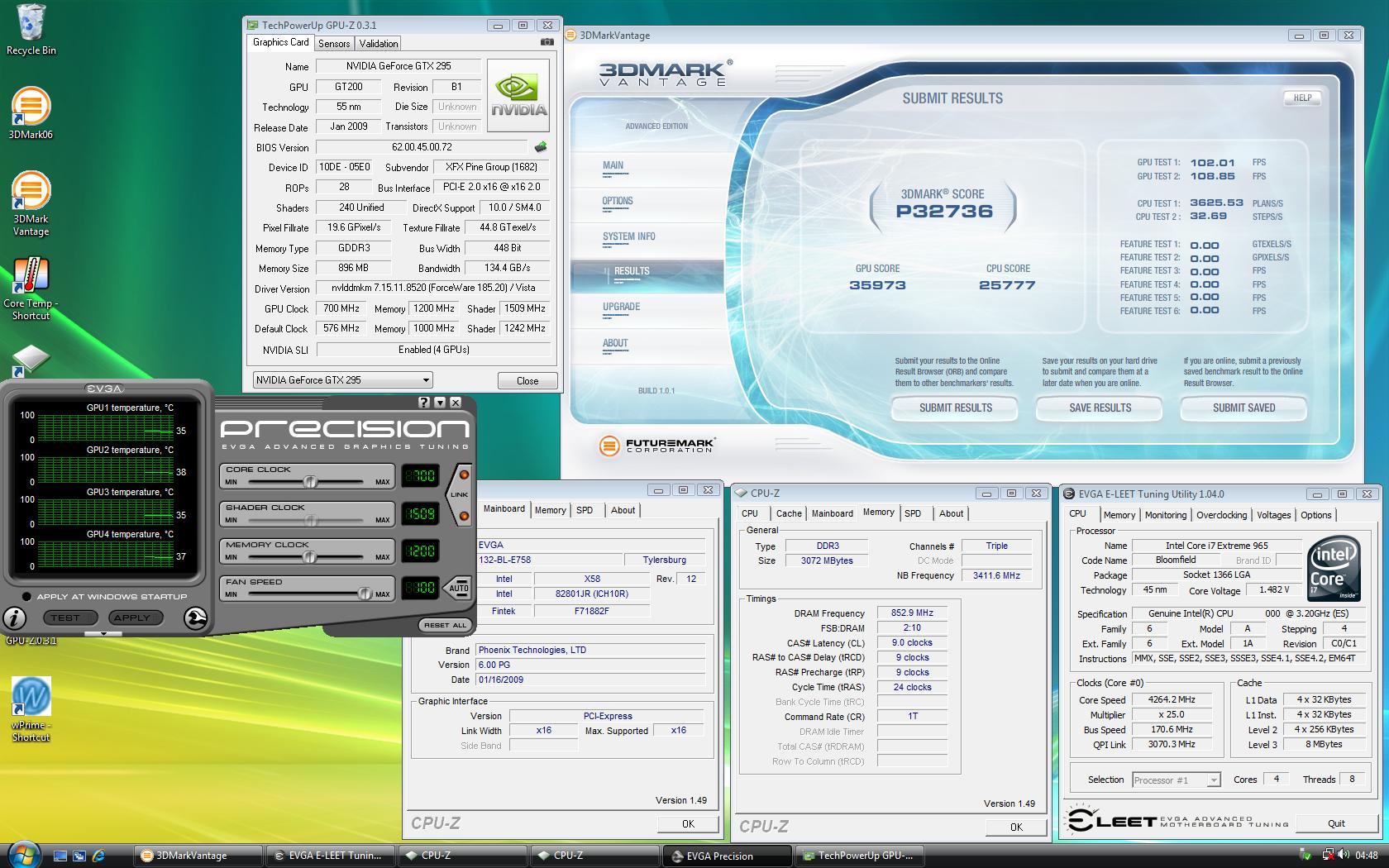Click Switch between windows quick launch icon
This screenshot has width=1389, height=868.
tap(79, 856)
